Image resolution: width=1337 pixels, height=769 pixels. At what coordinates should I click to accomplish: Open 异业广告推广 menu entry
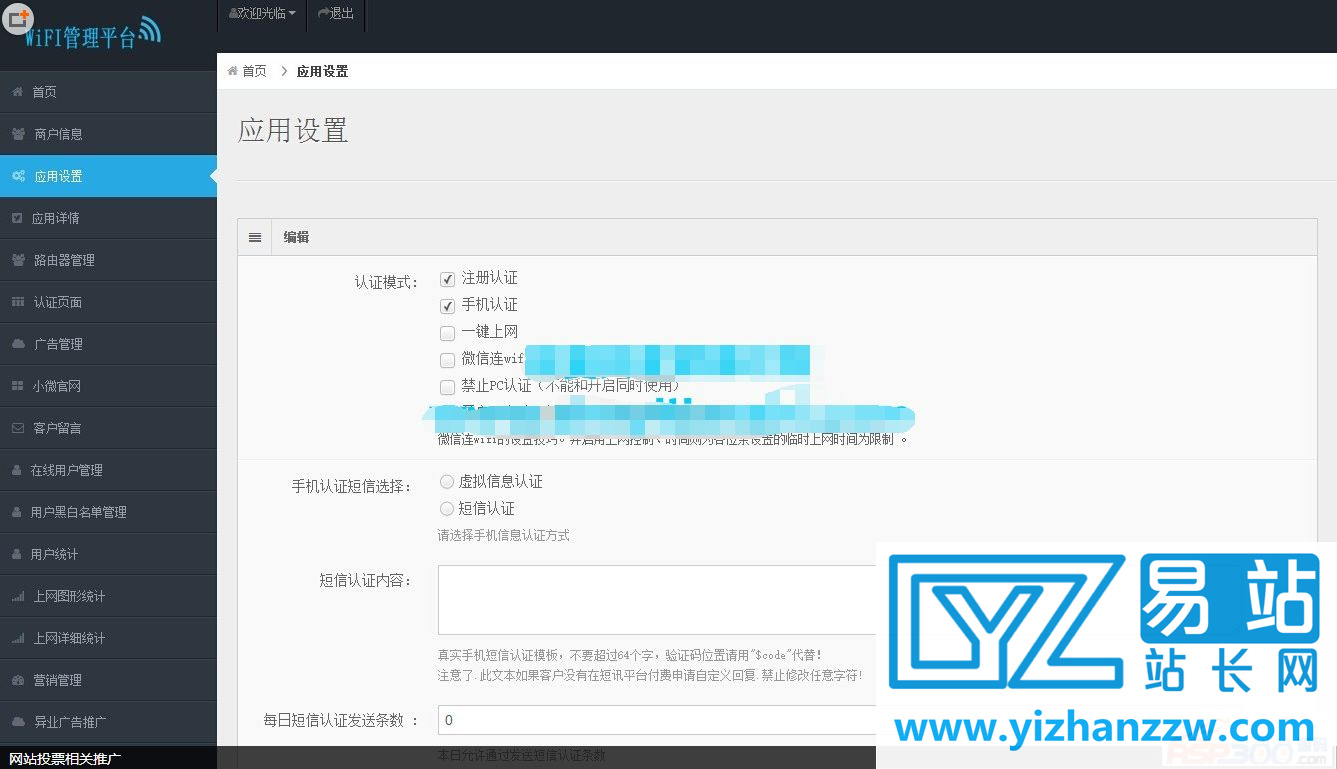coord(108,722)
